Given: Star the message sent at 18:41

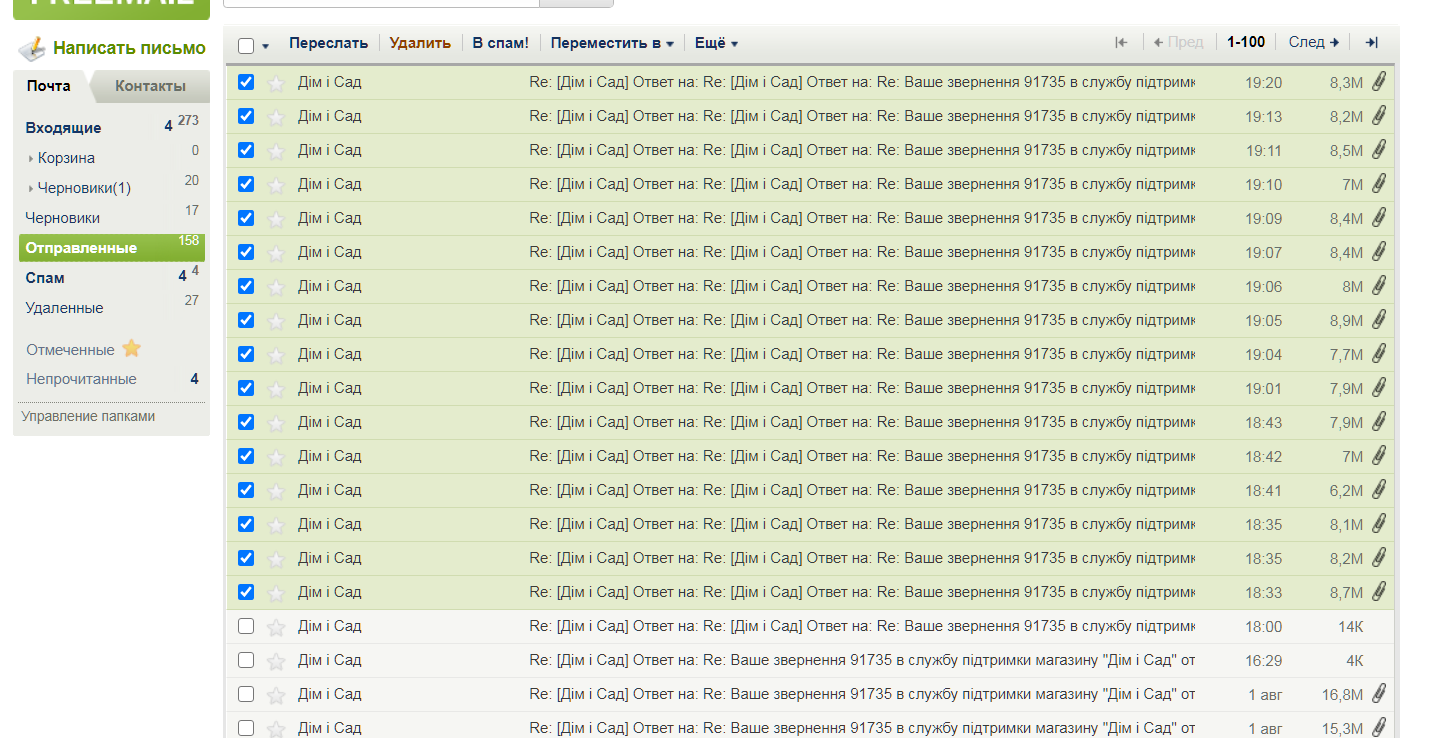Looking at the screenshot, I should pos(276,491).
